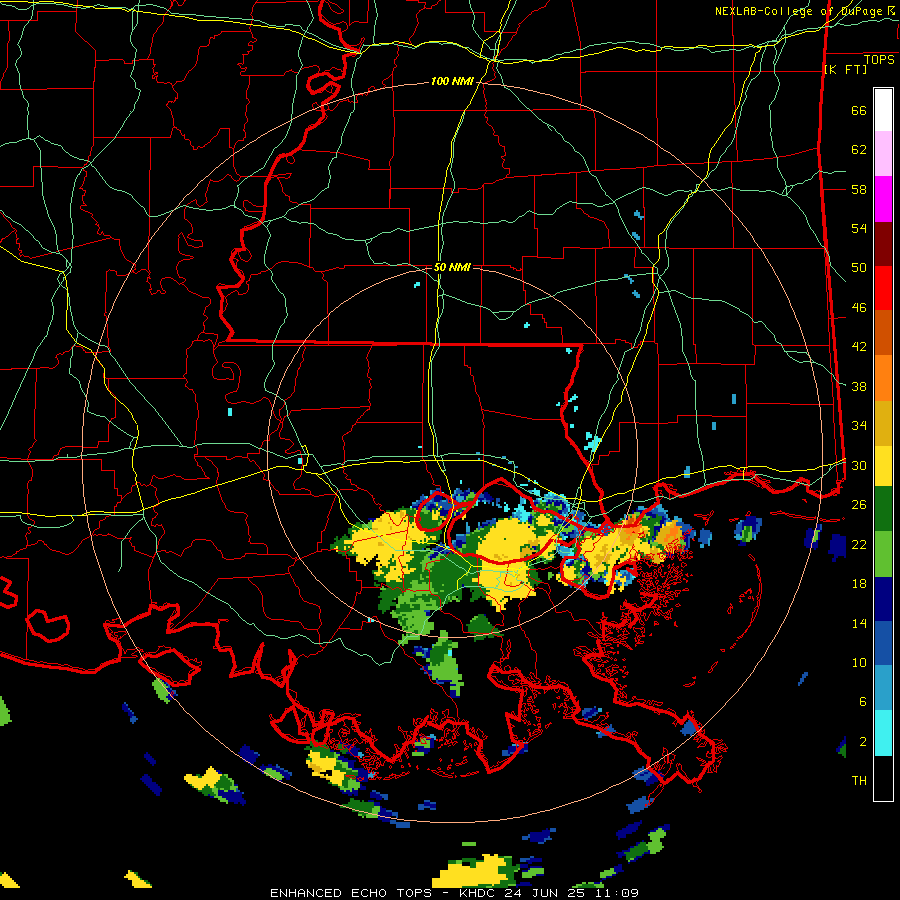Click the '22' scale value
The width and height of the screenshot is (900, 900).
[859, 545]
